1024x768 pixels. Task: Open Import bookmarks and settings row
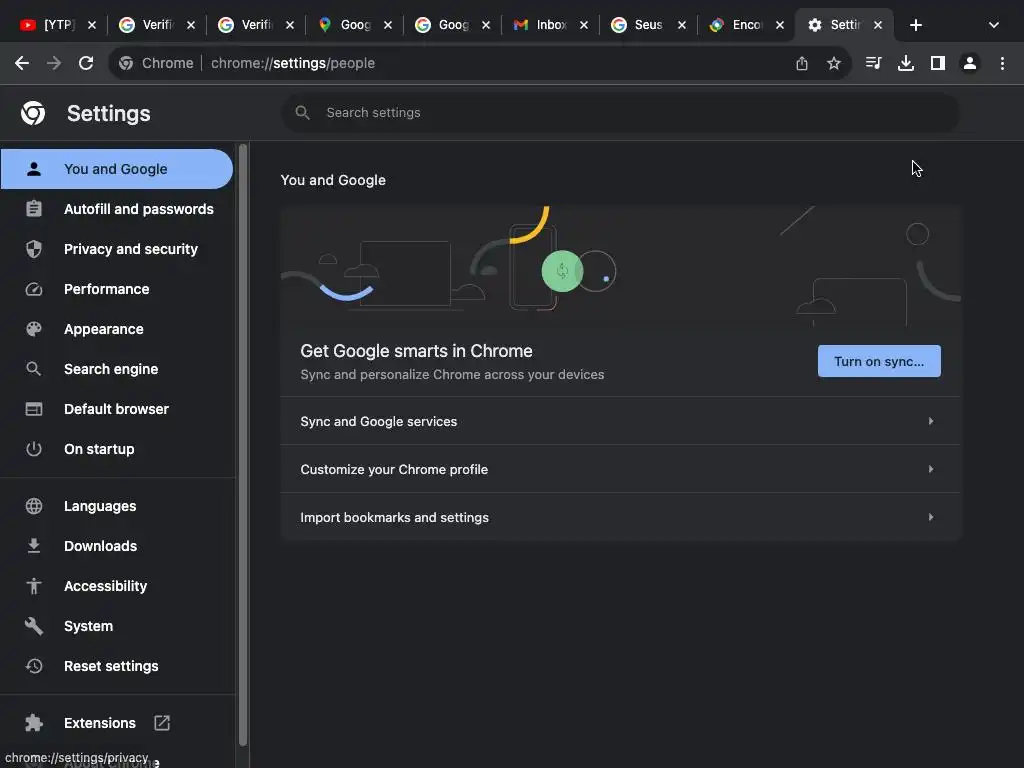pos(620,517)
